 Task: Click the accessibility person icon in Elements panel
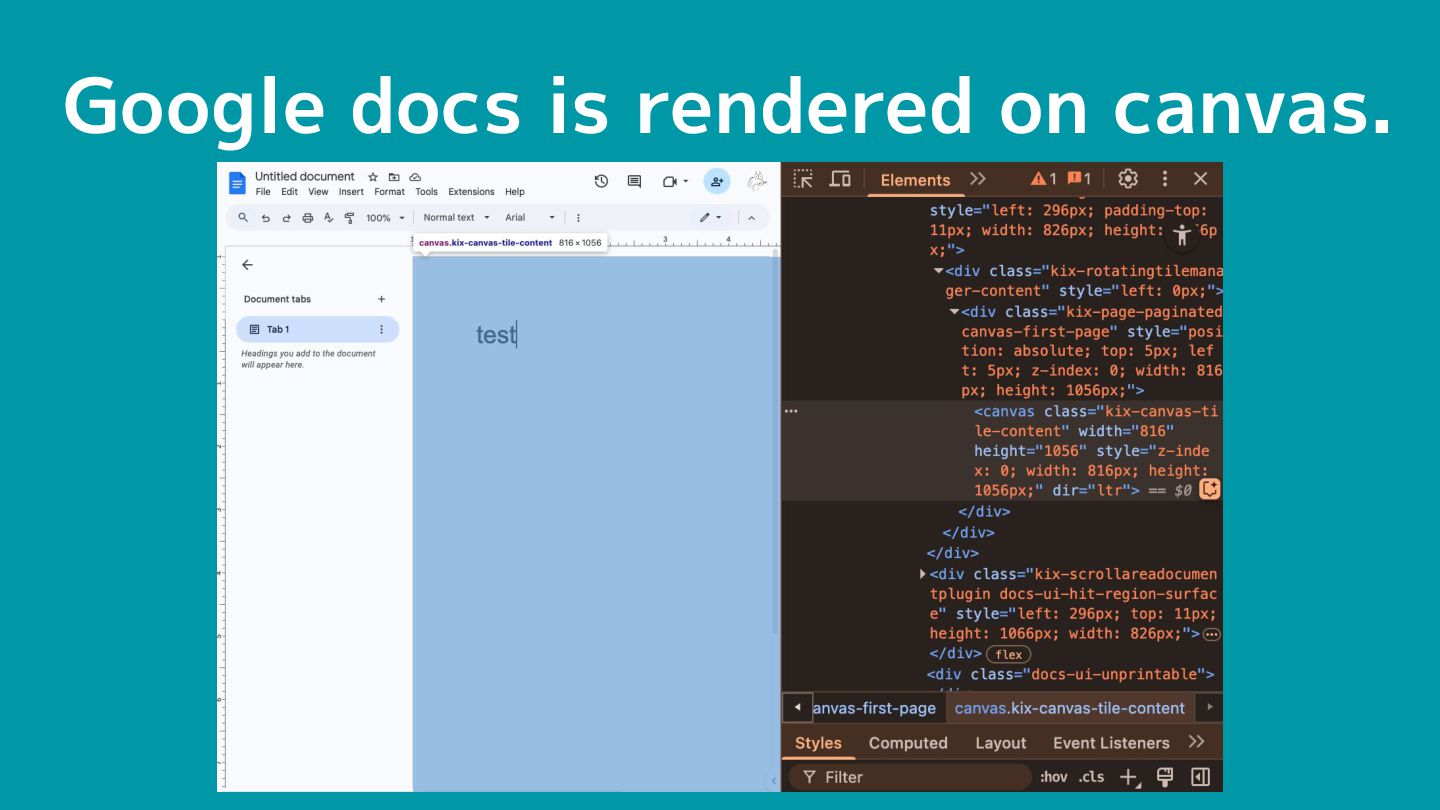(x=1183, y=235)
